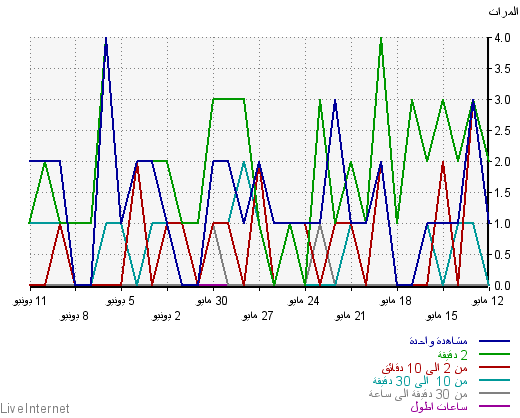Select legend label من 2 الى 10 دقائق
This screenshot has width=520, height=418.
[x=424, y=368]
